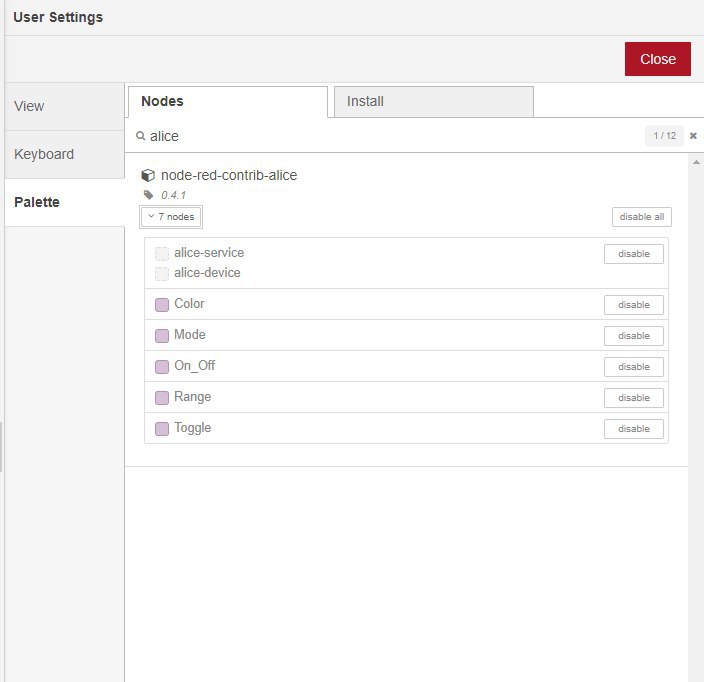This screenshot has height=682, width=704.
Task: Open the Keyboard settings section
Action: 65,154
